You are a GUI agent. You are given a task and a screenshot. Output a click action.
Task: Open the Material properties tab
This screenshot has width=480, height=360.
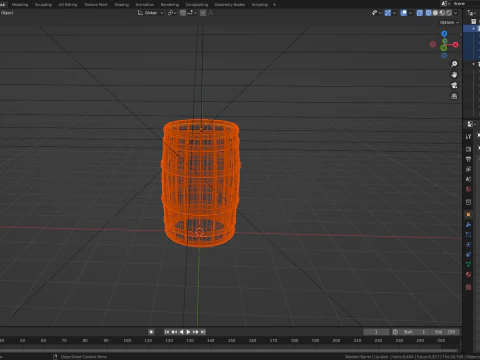point(468,274)
